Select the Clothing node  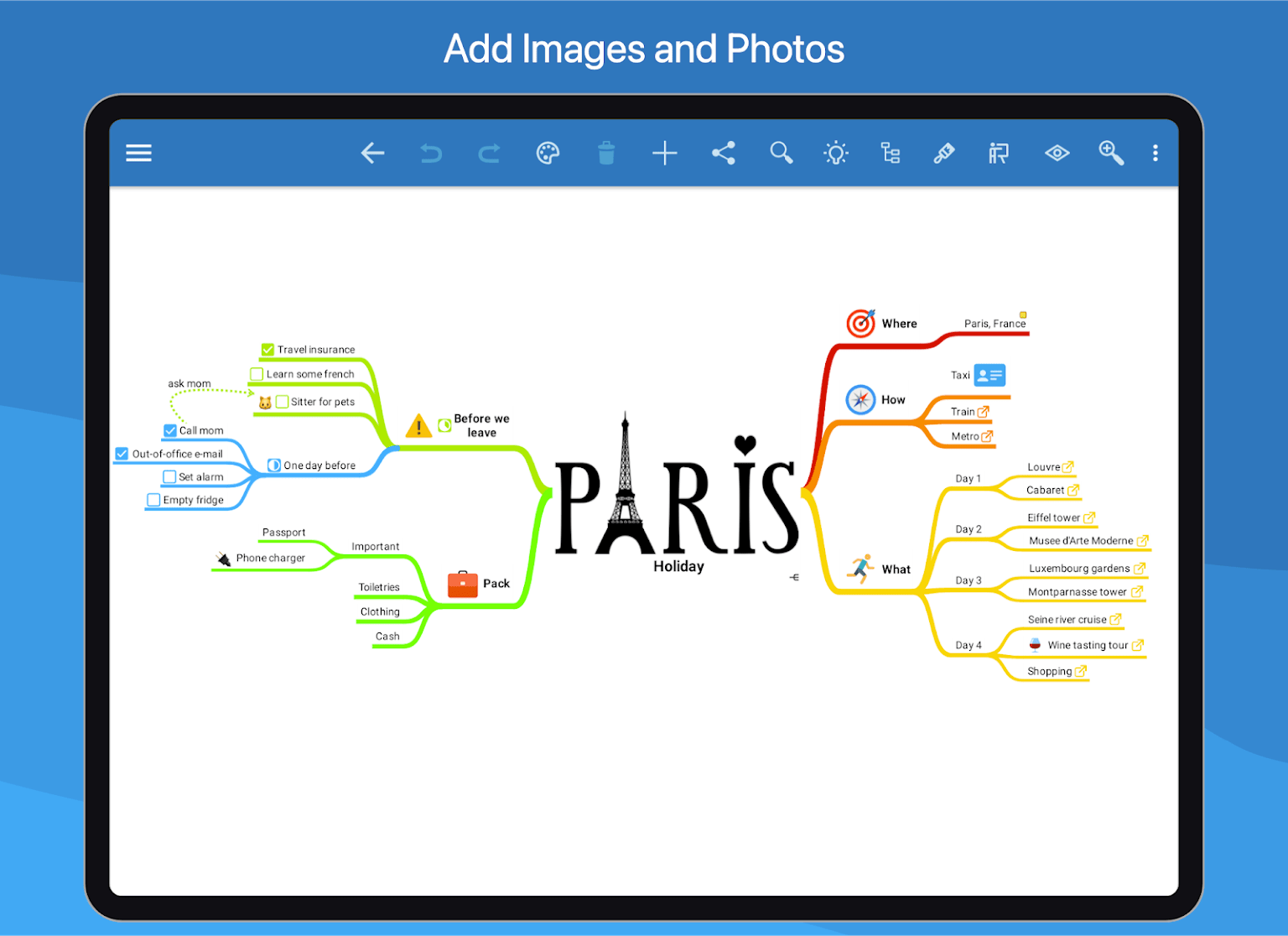point(380,611)
